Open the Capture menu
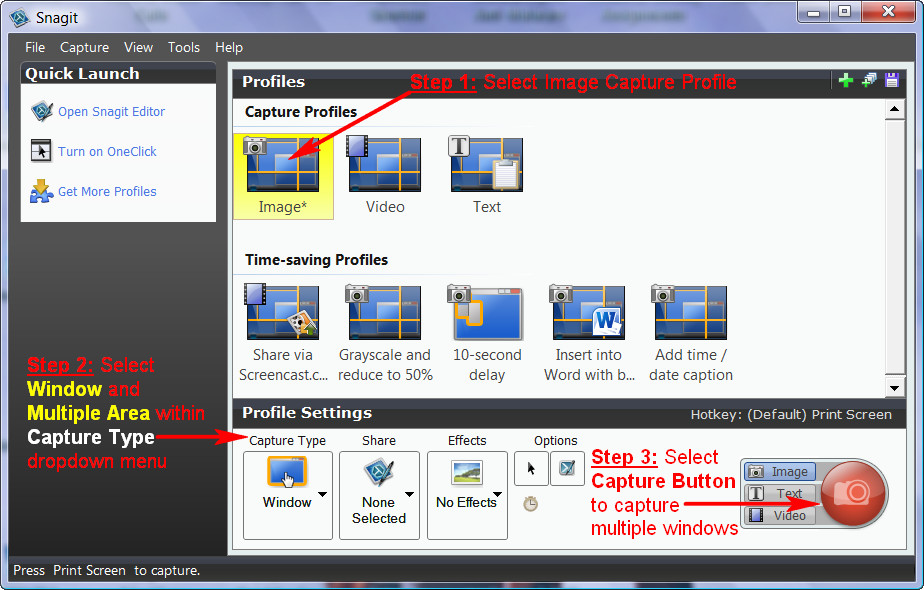The image size is (924, 590). point(84,47)
